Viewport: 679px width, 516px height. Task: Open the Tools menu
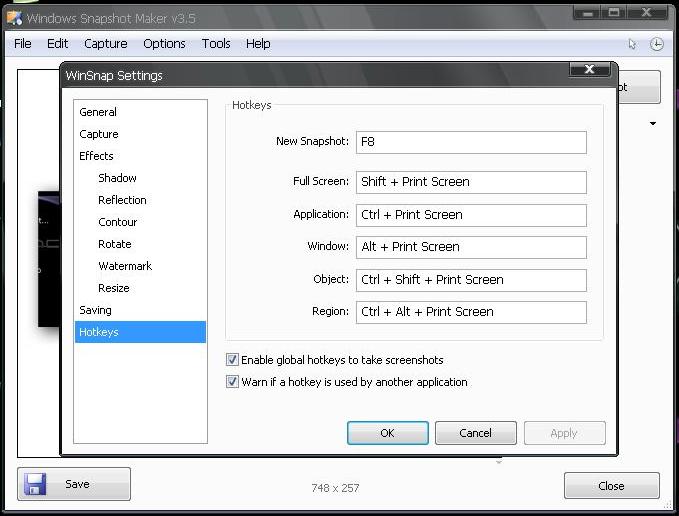(216, 44)
